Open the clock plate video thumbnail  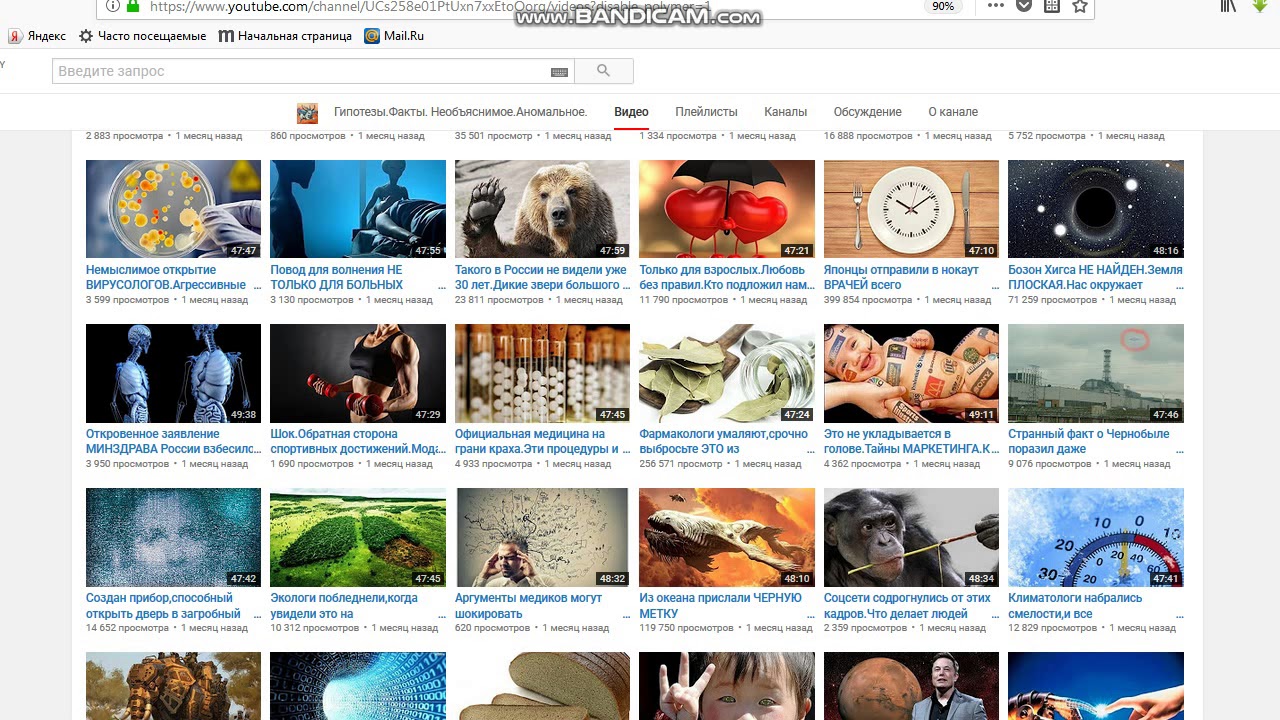(x=911, y=209)
